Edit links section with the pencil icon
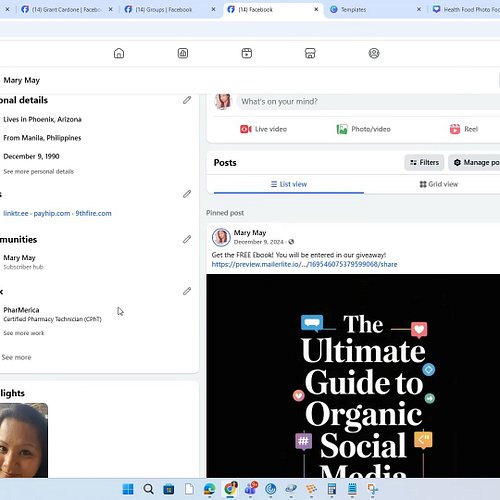This screenshot has height=500, width=500. pos(187,194)
